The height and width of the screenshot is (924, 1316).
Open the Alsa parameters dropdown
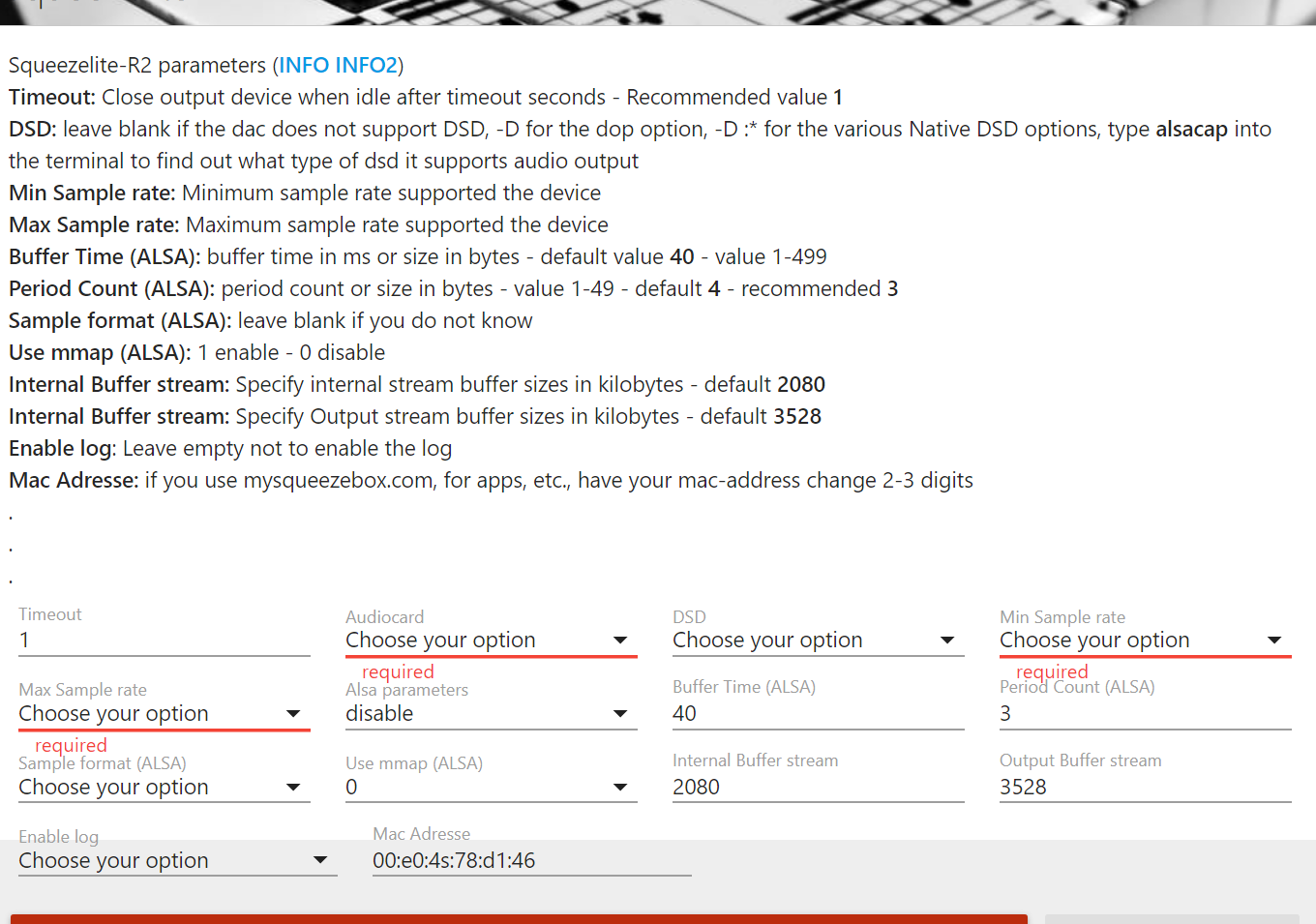(x=492, y=714)
